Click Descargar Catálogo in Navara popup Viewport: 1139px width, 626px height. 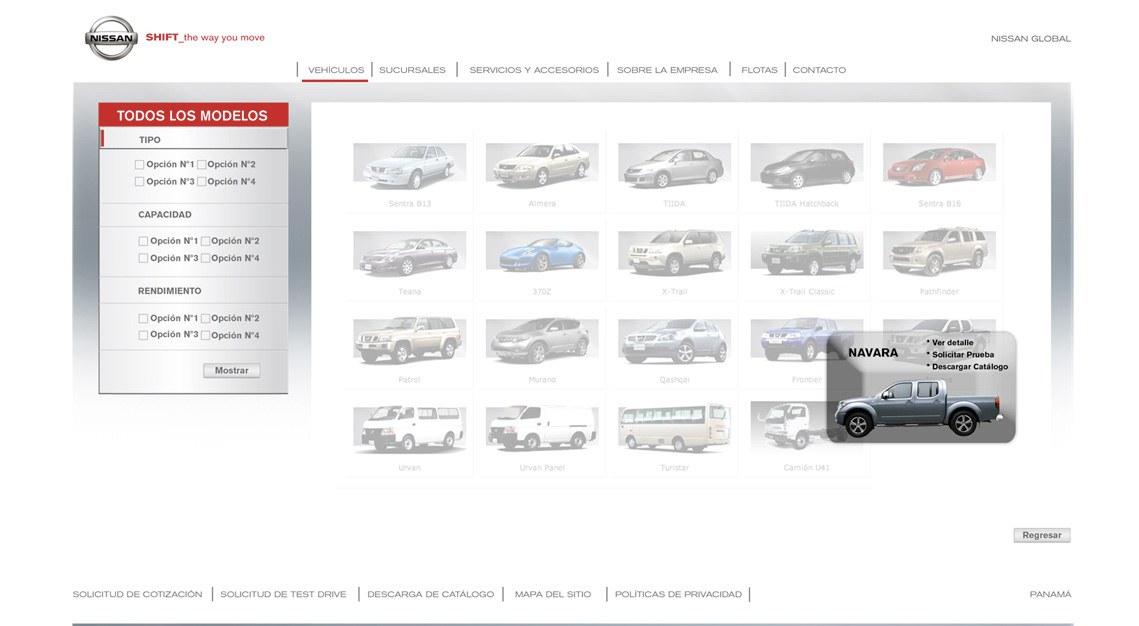970,367
